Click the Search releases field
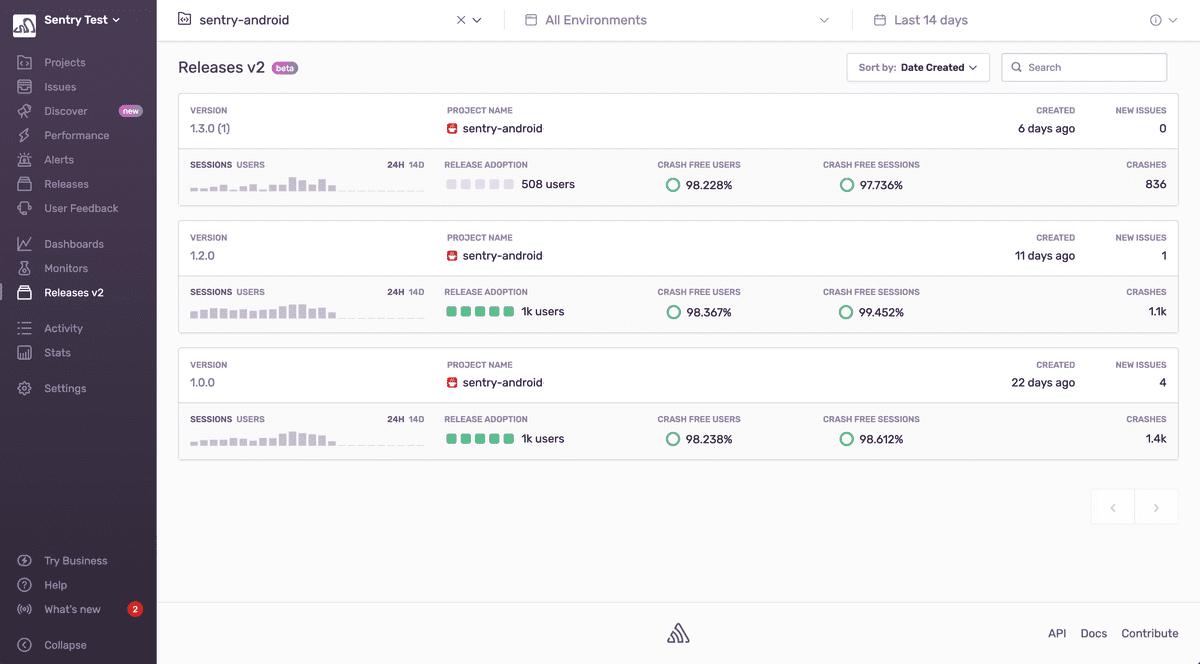1200x664 pixels. [1084, 67]
